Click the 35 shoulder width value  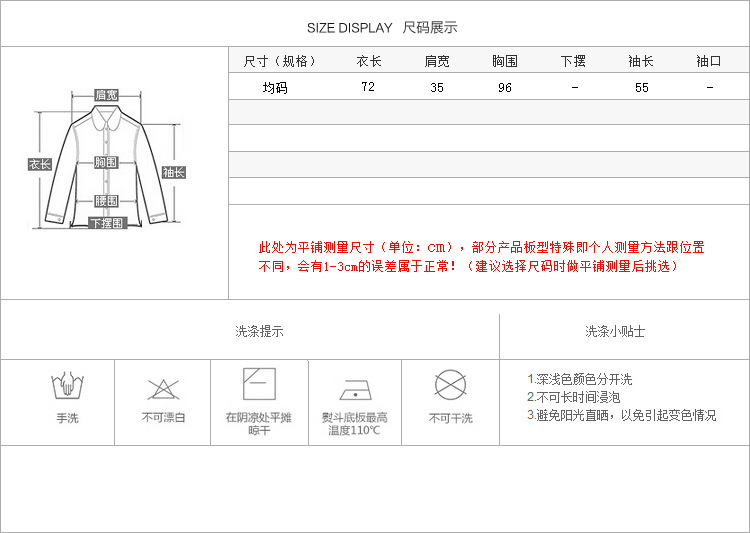point(437,88)
